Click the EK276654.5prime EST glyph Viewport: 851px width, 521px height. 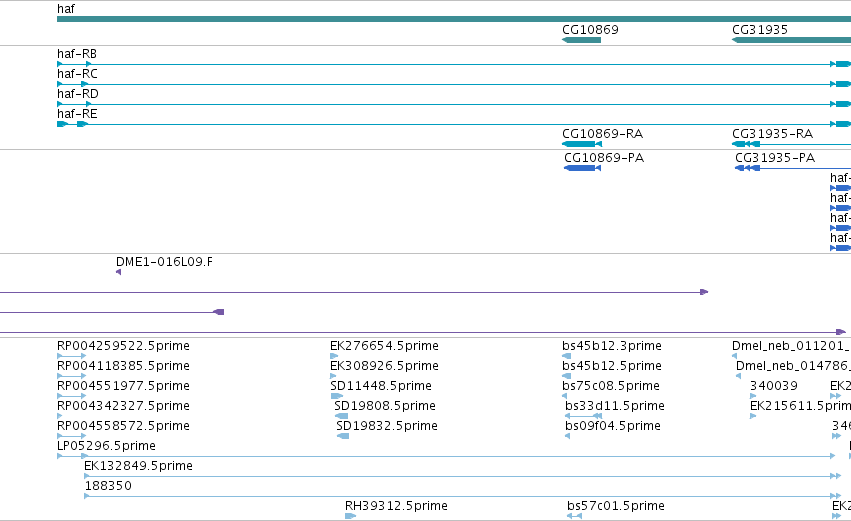(x=334, y=356)
